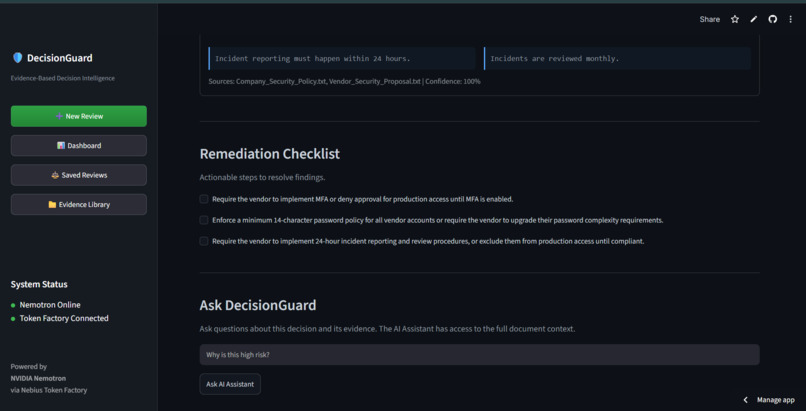806x411 pixels.
Task: Click the chevron beside Manage app
Action: [745, 400]
